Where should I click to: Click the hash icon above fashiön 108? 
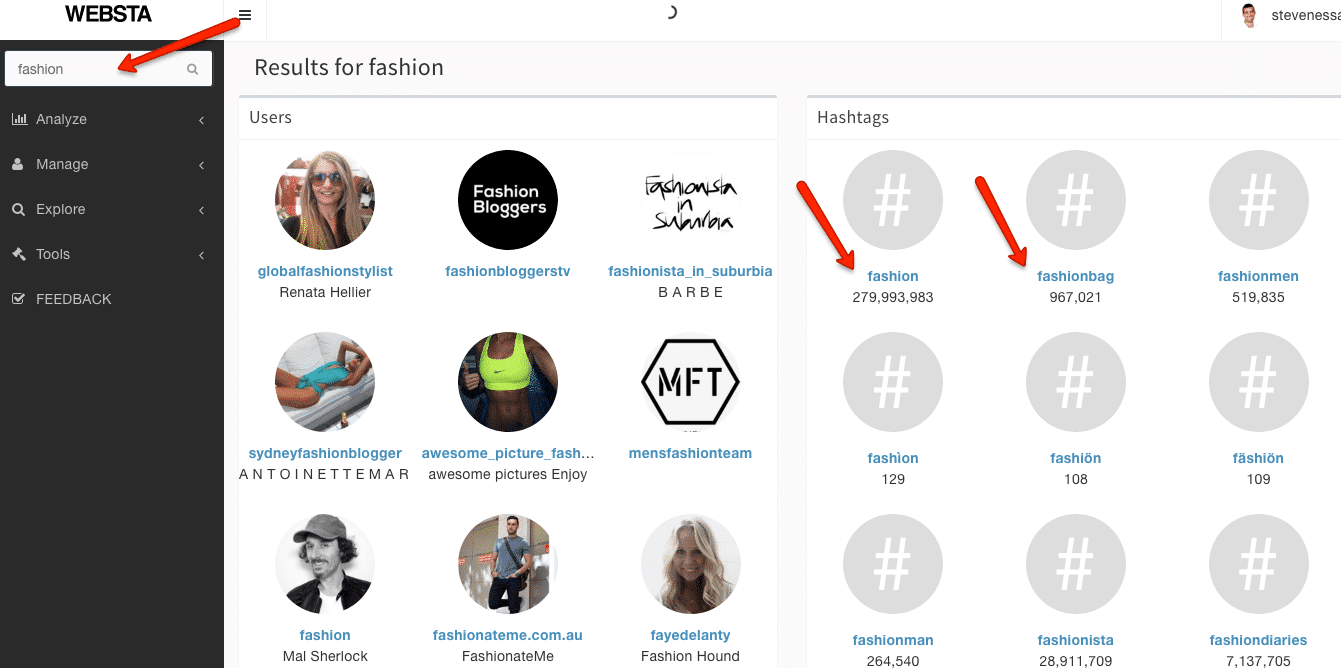[x=1076, y=382]
